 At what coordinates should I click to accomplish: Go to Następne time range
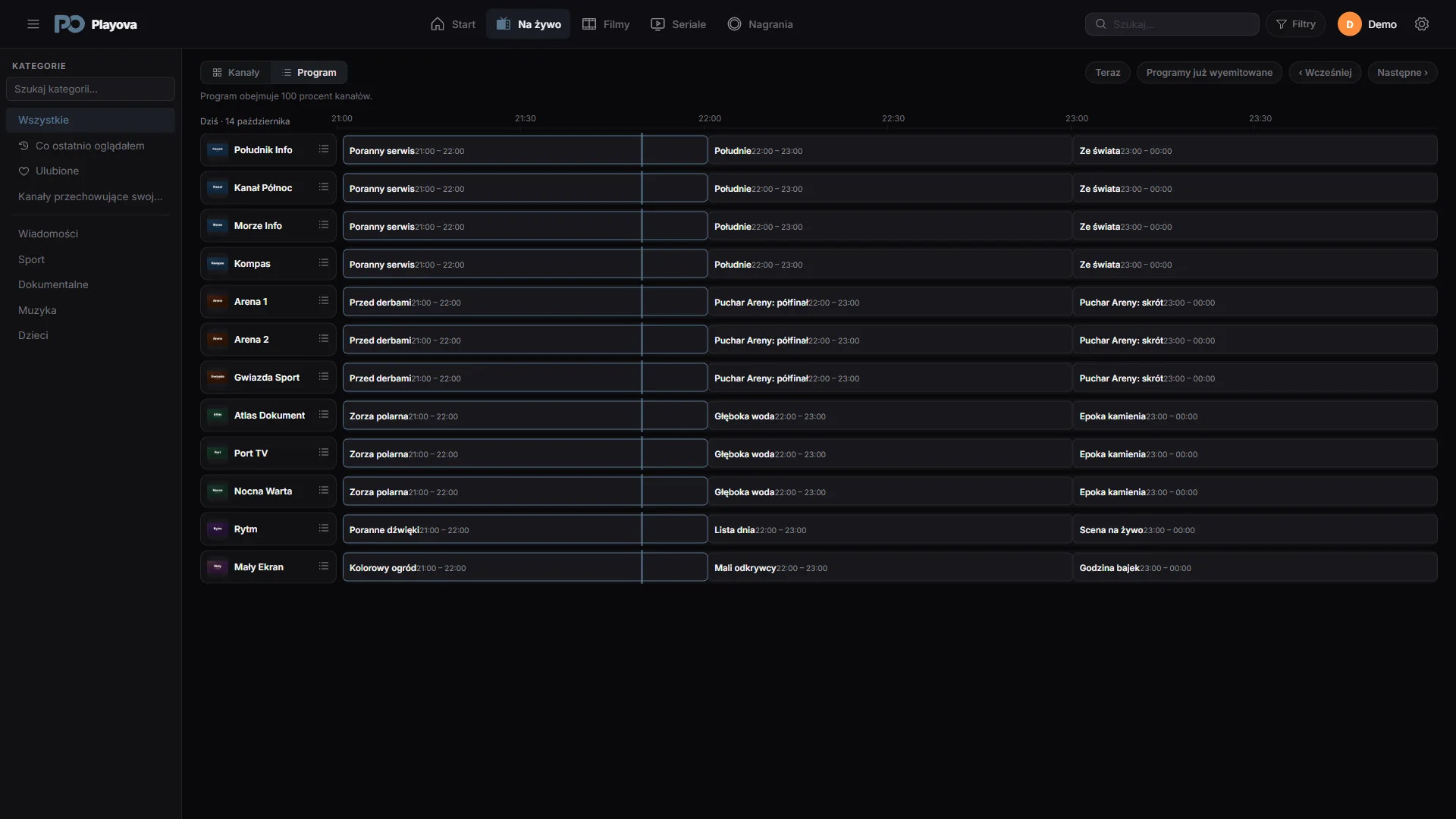coord(1402,73)
